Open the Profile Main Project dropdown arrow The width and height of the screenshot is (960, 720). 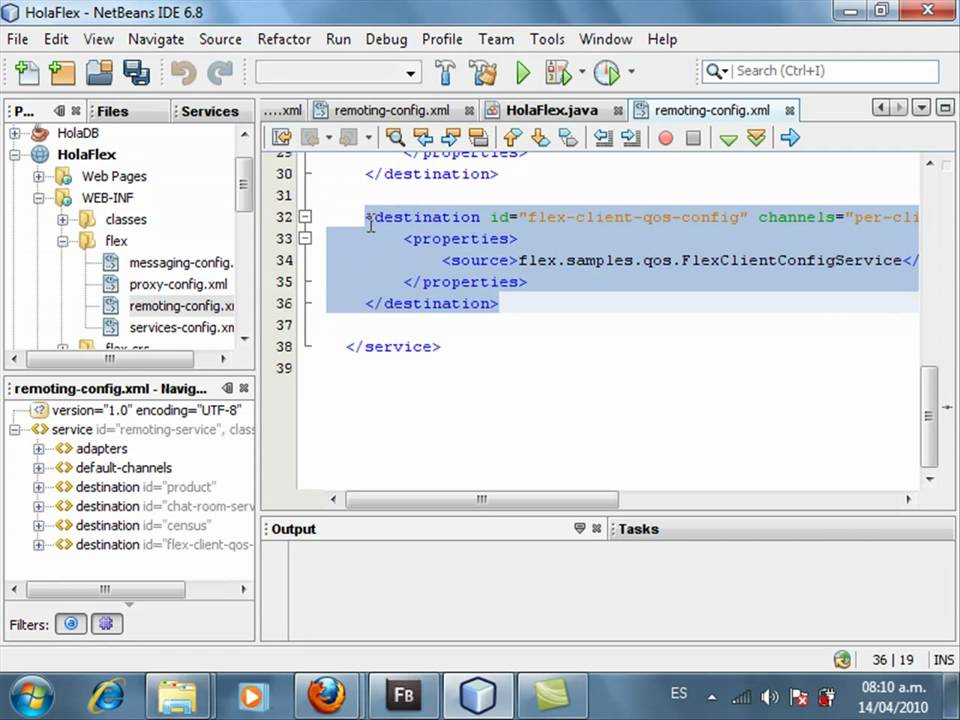pyautogui.click(x=631, y=72)
